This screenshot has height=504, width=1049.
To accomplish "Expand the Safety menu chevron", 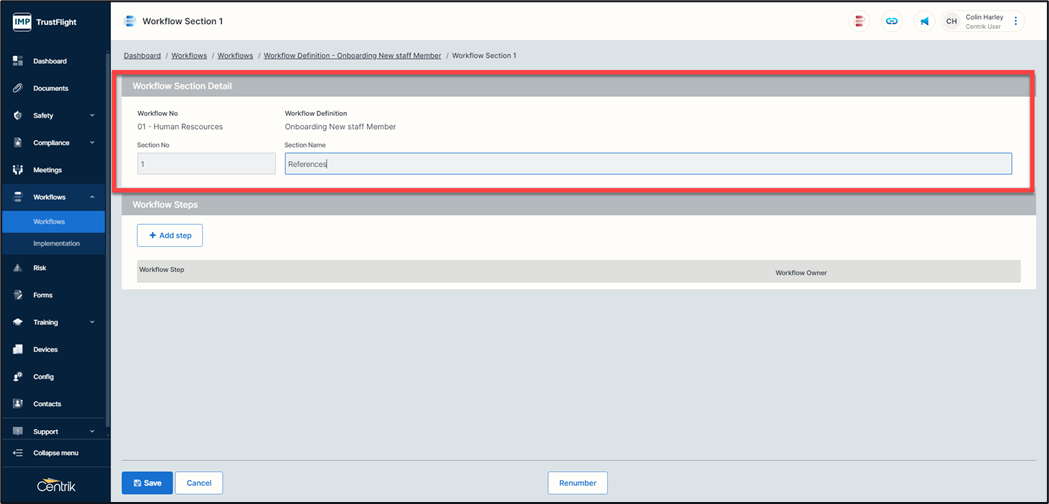I will [92, 116].
